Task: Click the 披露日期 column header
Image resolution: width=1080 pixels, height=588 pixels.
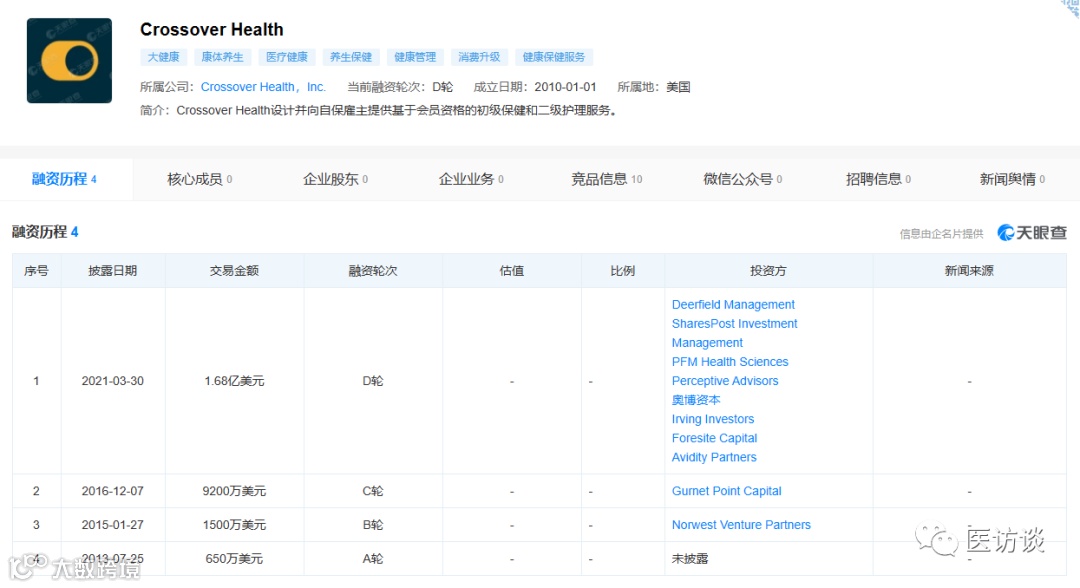Action: [113, 271]
